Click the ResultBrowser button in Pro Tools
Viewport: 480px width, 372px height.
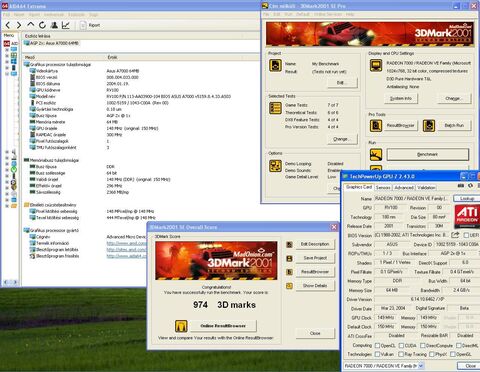coord(400,126)
